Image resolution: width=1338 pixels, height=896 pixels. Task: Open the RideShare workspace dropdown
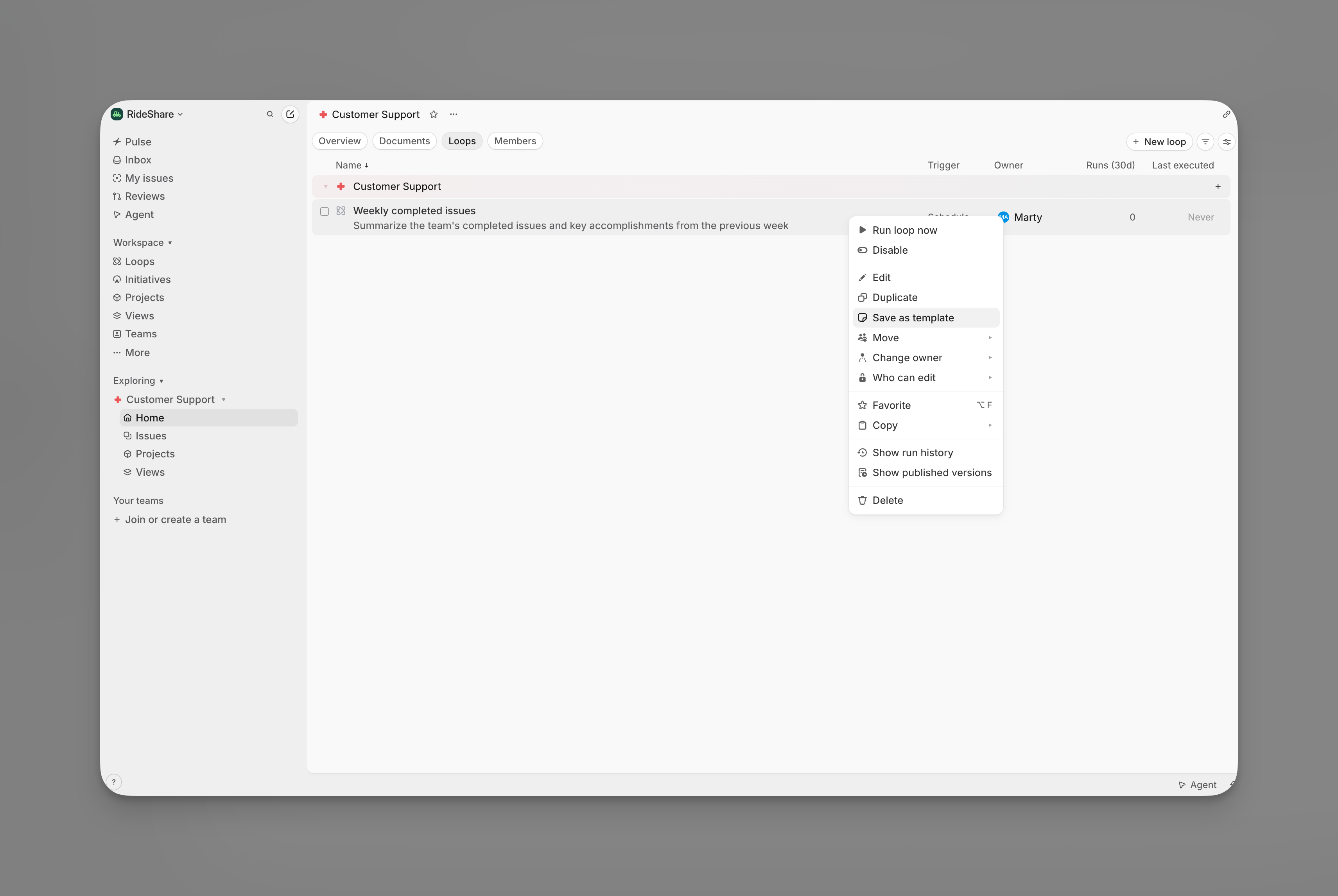(x=147, y=114)
